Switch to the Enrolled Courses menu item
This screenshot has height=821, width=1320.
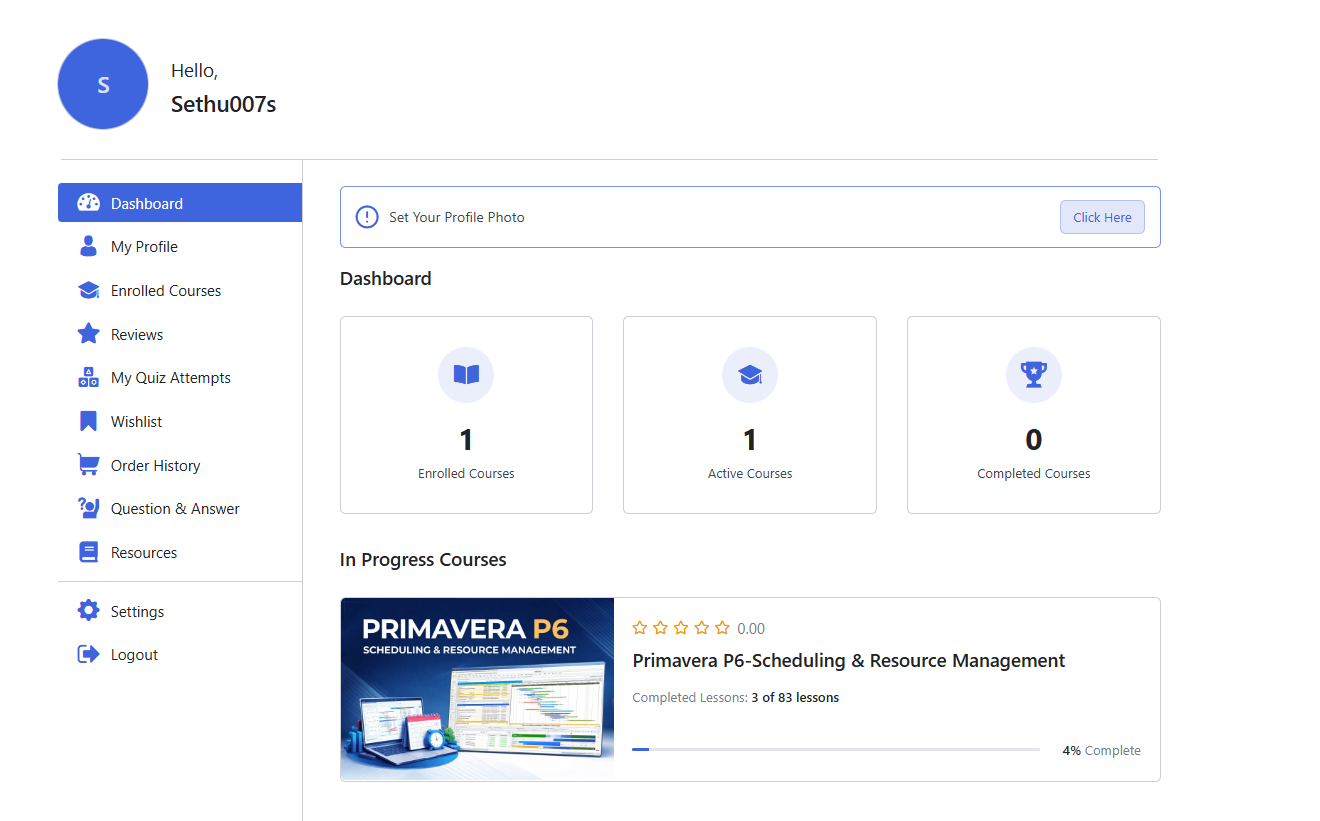pos(166,290)
